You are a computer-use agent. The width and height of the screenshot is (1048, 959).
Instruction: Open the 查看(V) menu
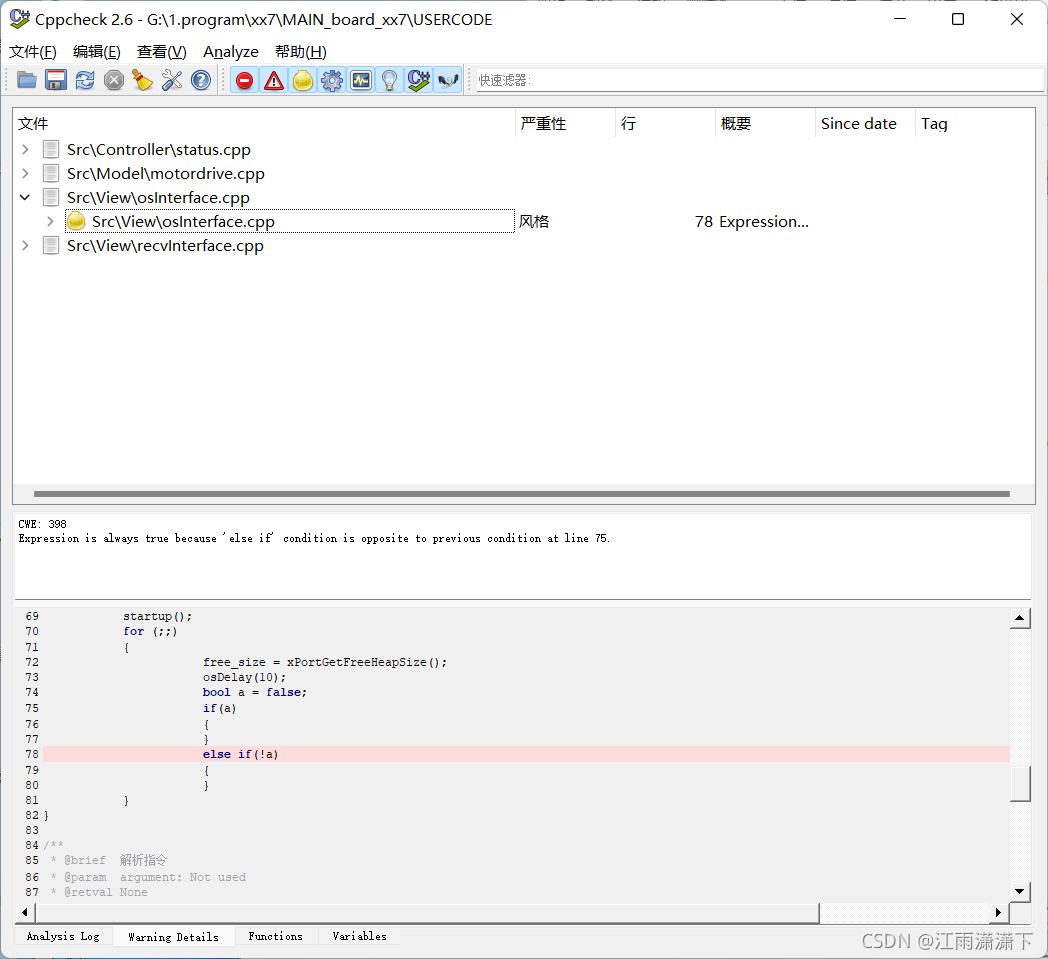coord(162,51)
